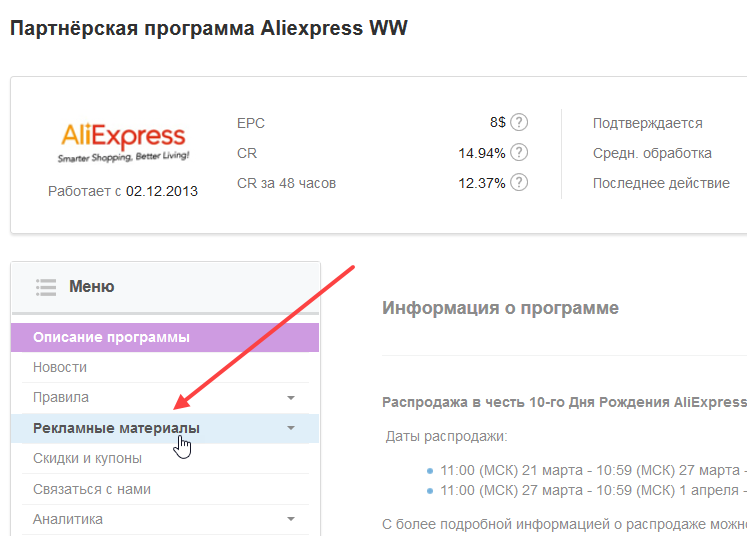
Task: Open the Аналитика menu section
Action: point(68,519)
